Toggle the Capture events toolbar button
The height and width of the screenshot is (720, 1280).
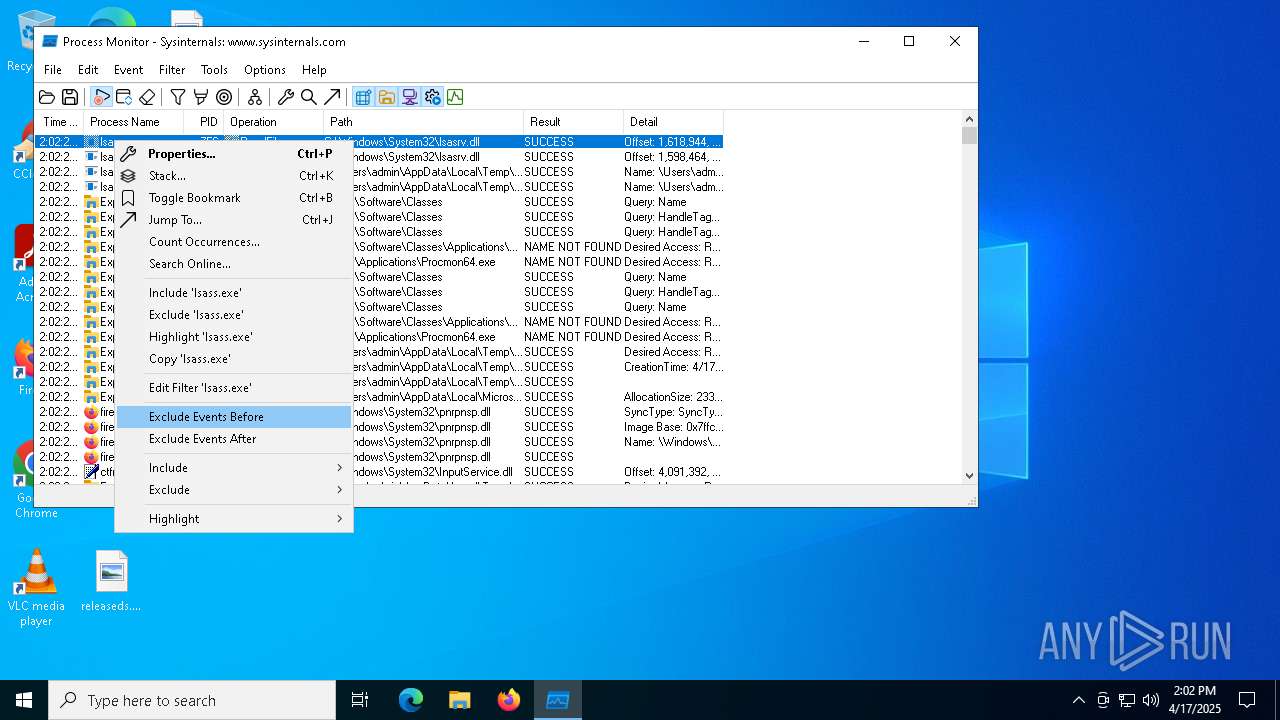pos(101,97)
